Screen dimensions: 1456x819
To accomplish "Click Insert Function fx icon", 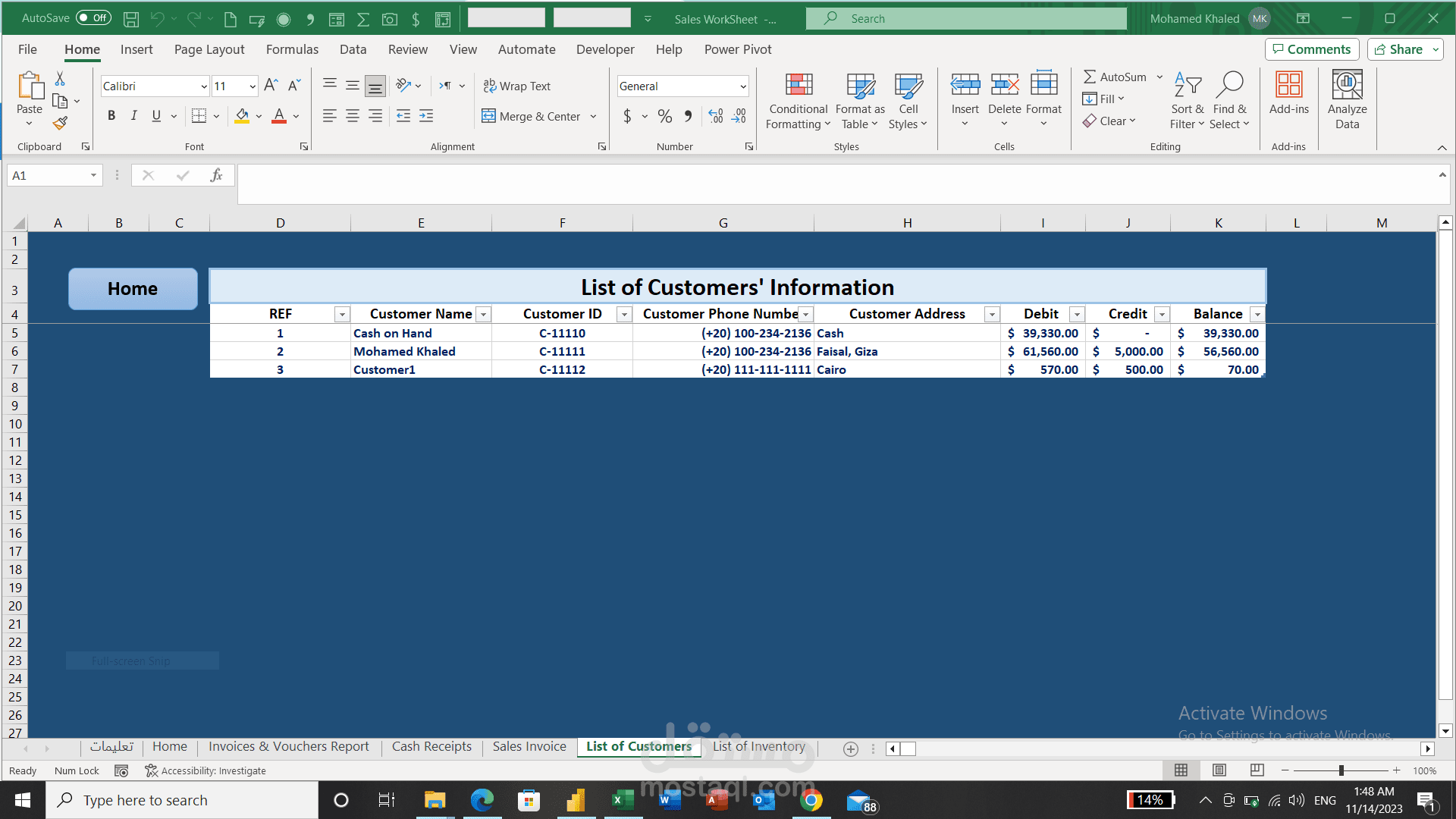I will [216, 176].
